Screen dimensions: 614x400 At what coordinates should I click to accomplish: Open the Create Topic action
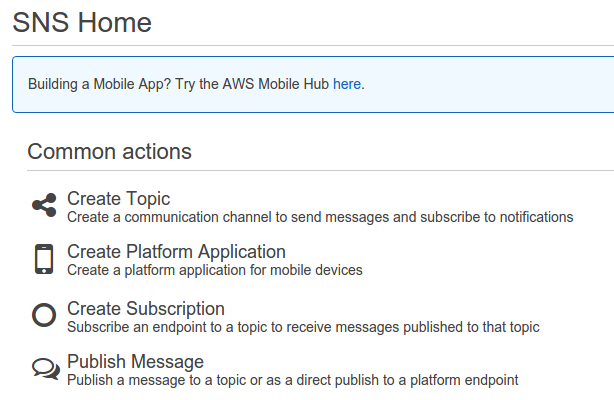pyautogui.click(x=118, y=199)
